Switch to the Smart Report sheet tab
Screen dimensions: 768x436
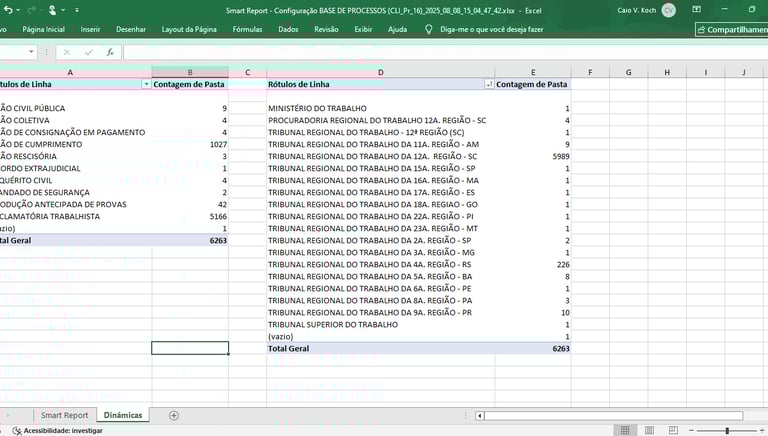64,415
